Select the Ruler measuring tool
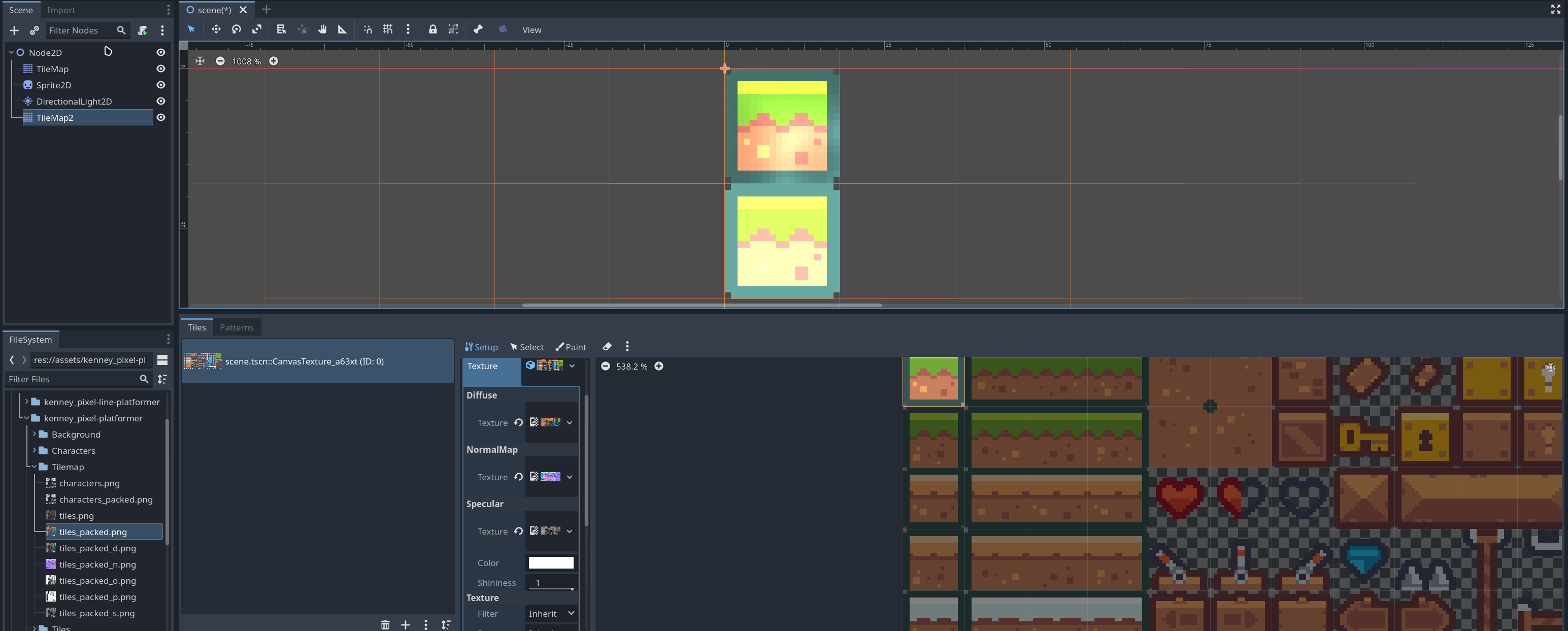1568x631 pixels. coord(342,29)
